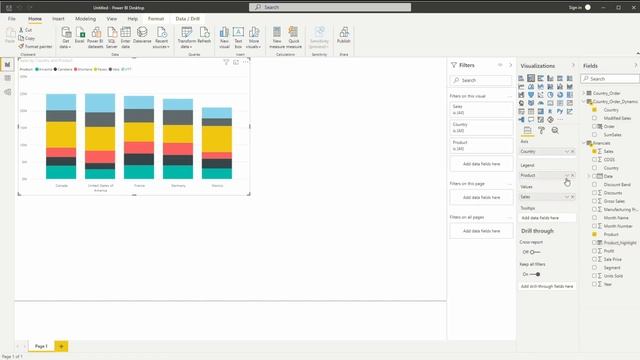
Task: Open the Get data dropdown
Action: [x=66, y=38]
